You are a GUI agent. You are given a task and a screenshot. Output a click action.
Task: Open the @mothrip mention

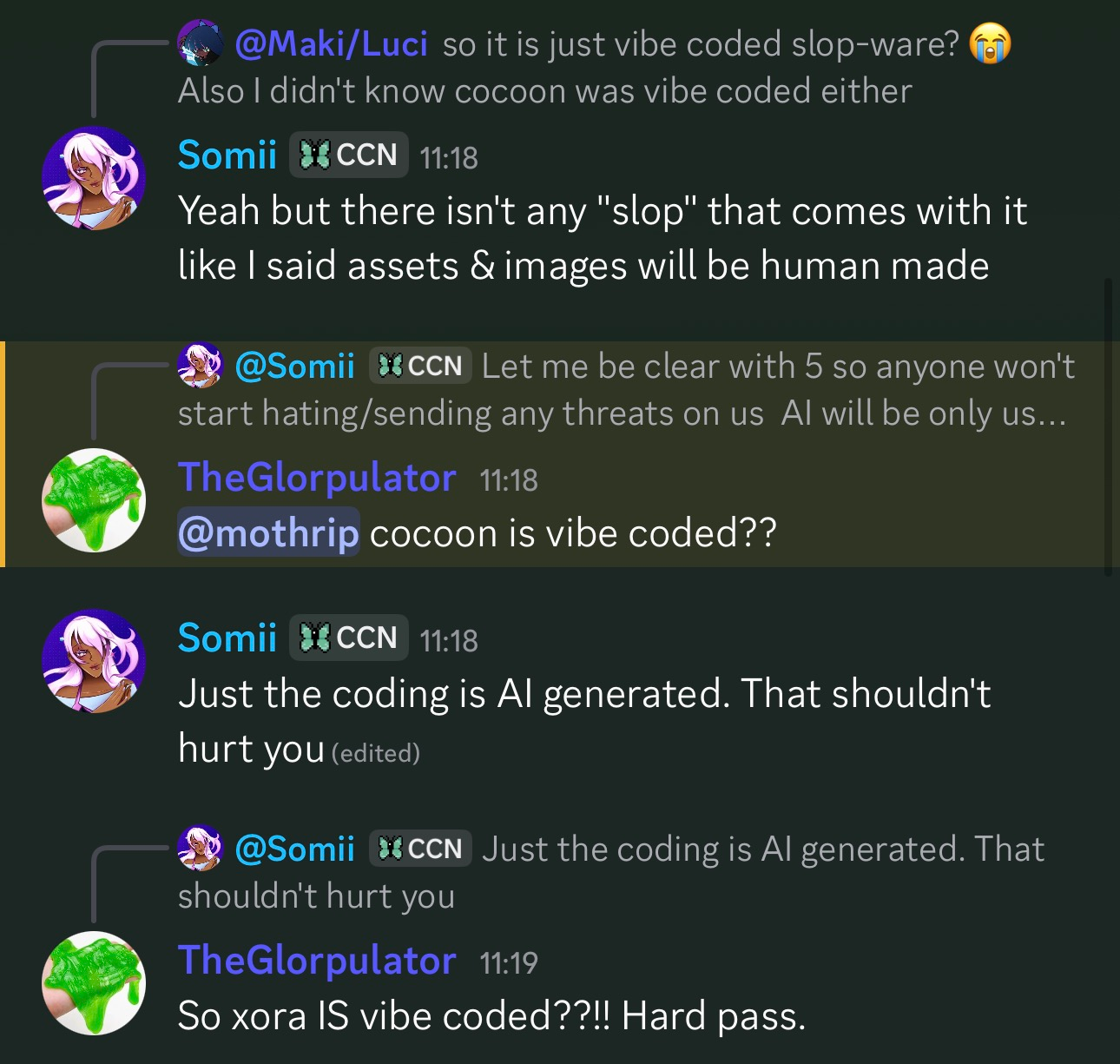268,532
